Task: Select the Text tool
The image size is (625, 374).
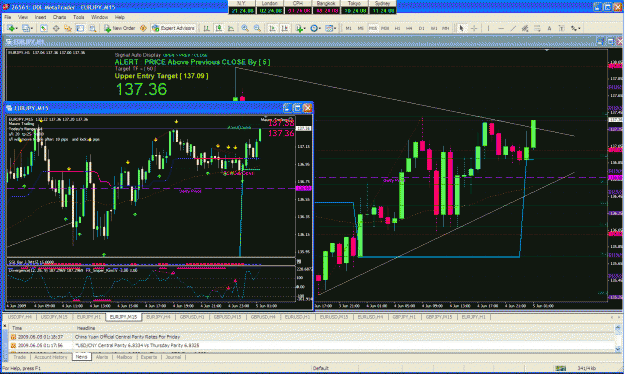Action: [549, 28]
